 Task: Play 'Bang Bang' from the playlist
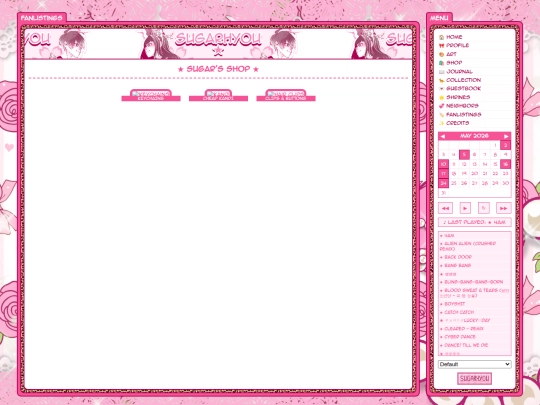(x=457, y=266)
